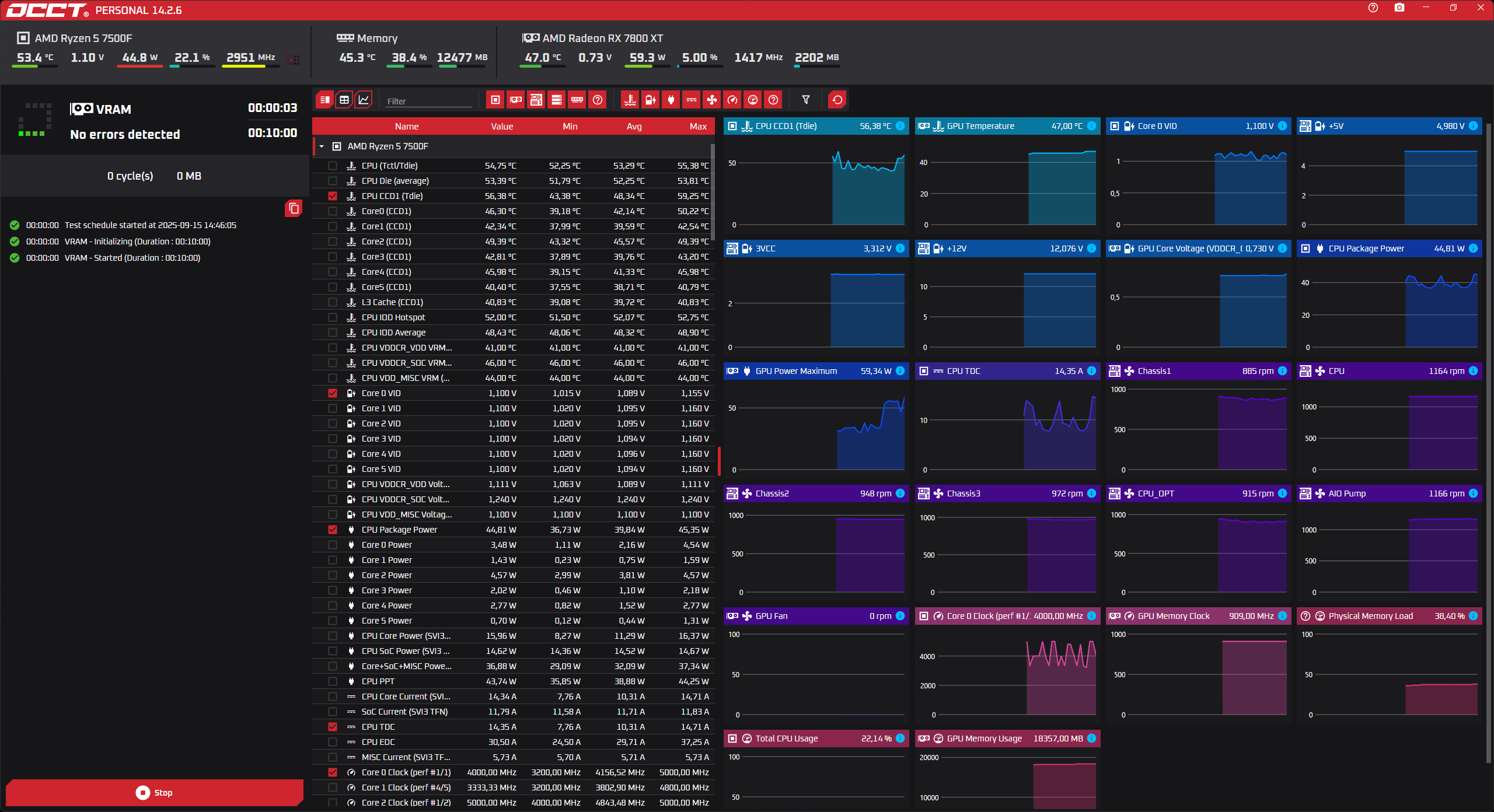Toggle the temperature sensor filter icon
1494x812 pixels.
tap(630, 100)
